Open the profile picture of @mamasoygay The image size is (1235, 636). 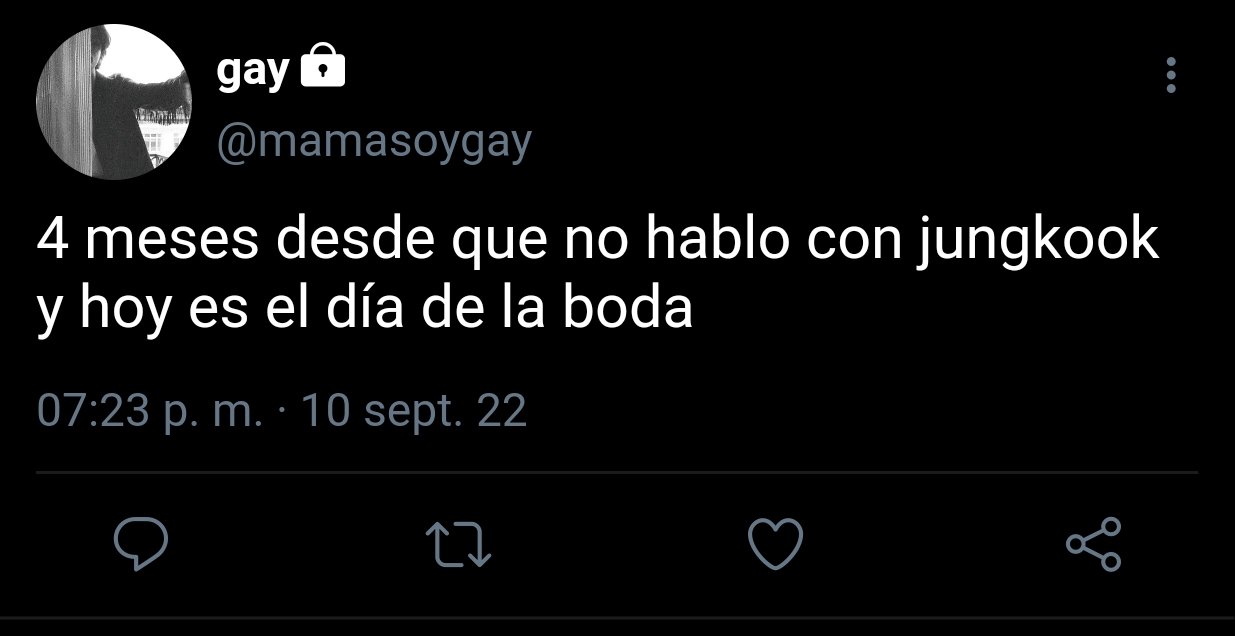point(114,102)
